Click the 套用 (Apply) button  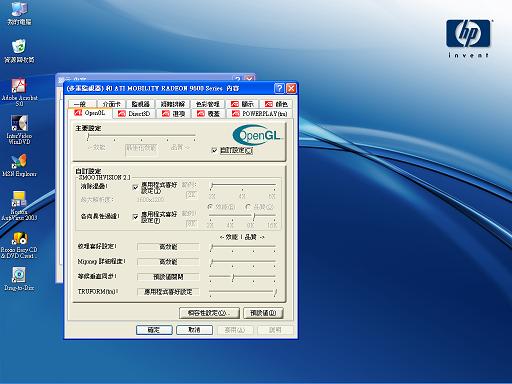(x=235, y=330)
